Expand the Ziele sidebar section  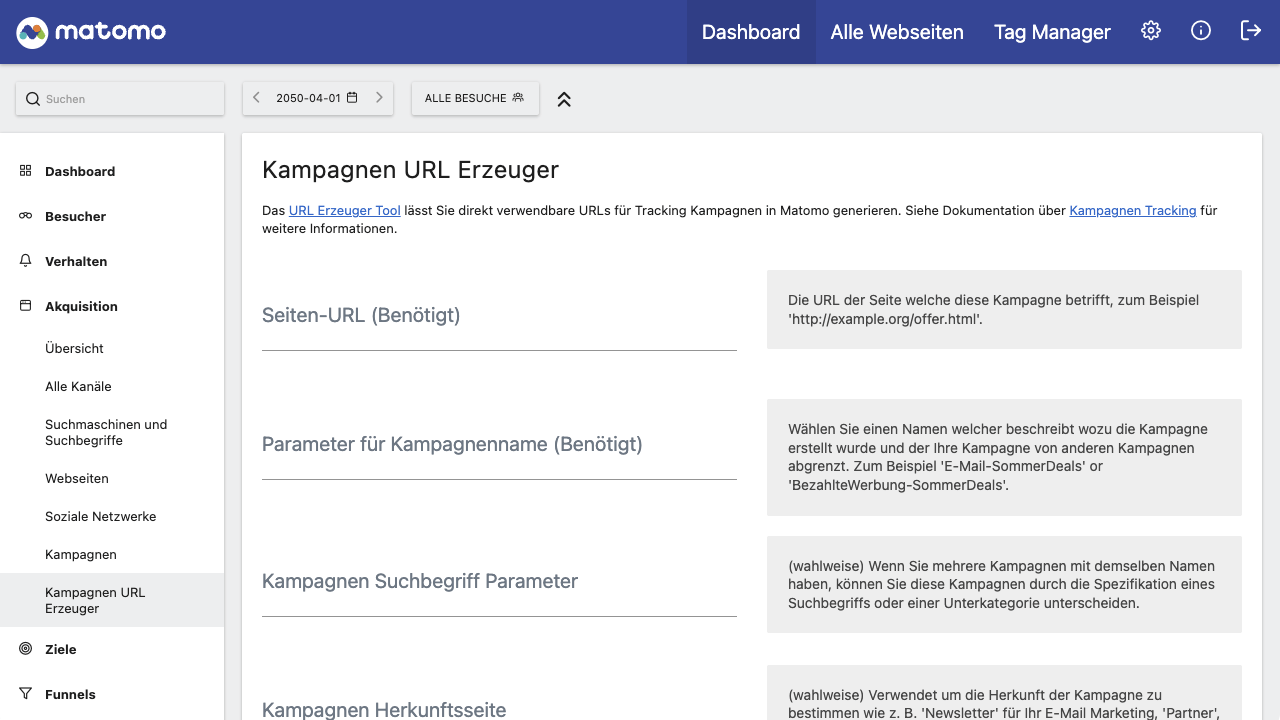tap(60, 649)
